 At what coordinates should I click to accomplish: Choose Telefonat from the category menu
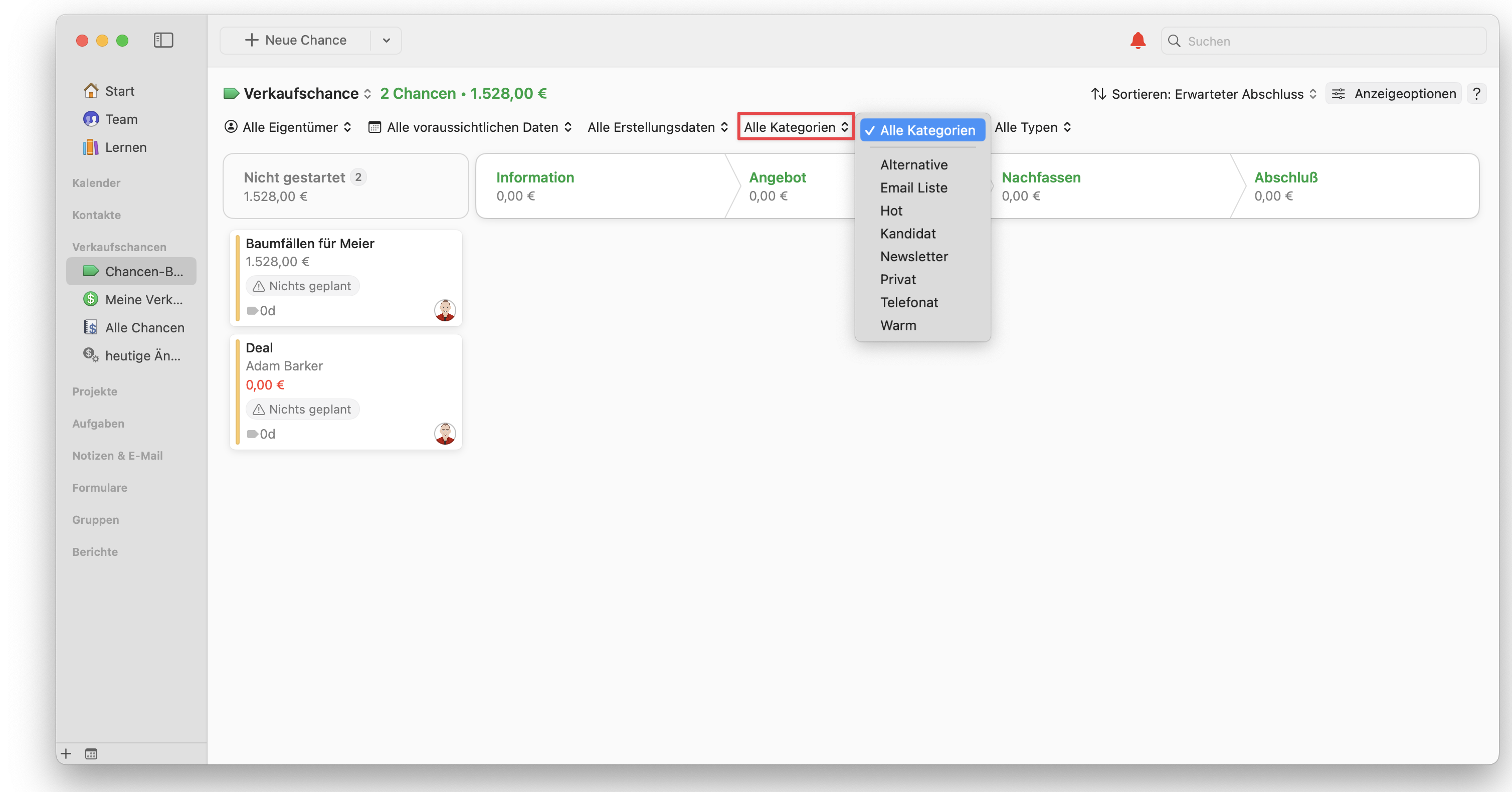(x=908, y=302)
